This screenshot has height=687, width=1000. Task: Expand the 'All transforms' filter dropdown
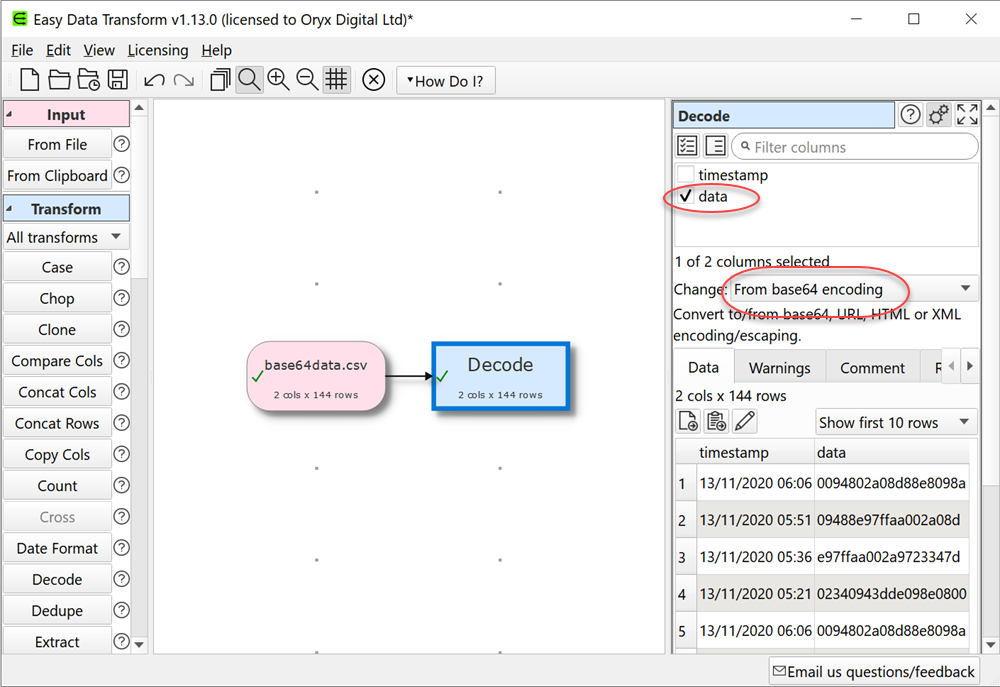(x=65, y=237)
